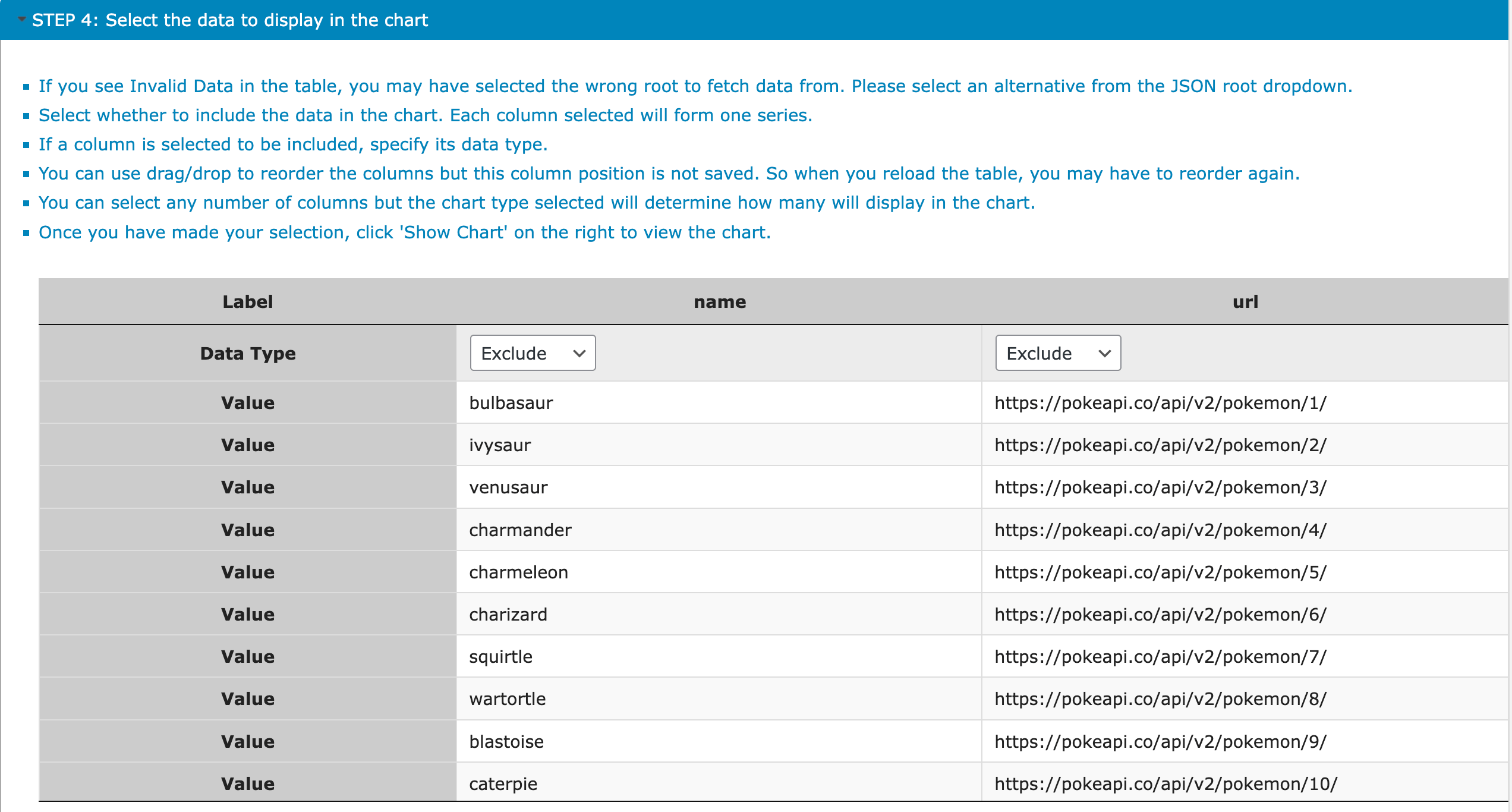
Task: Select the squirtle cell
Action: click(500, 657)
